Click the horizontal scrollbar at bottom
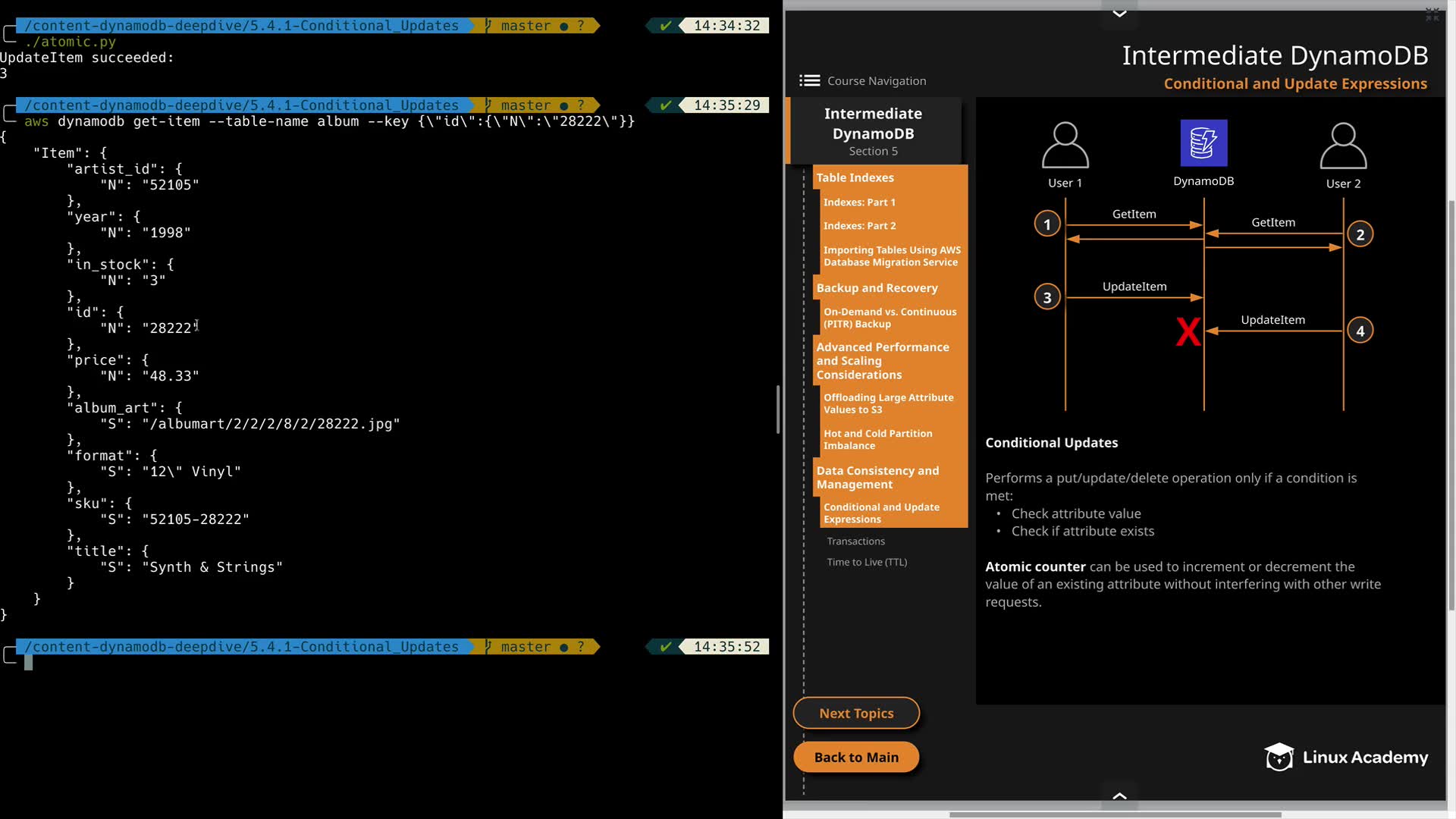The image size is (1456, 819). [1115, 814]
